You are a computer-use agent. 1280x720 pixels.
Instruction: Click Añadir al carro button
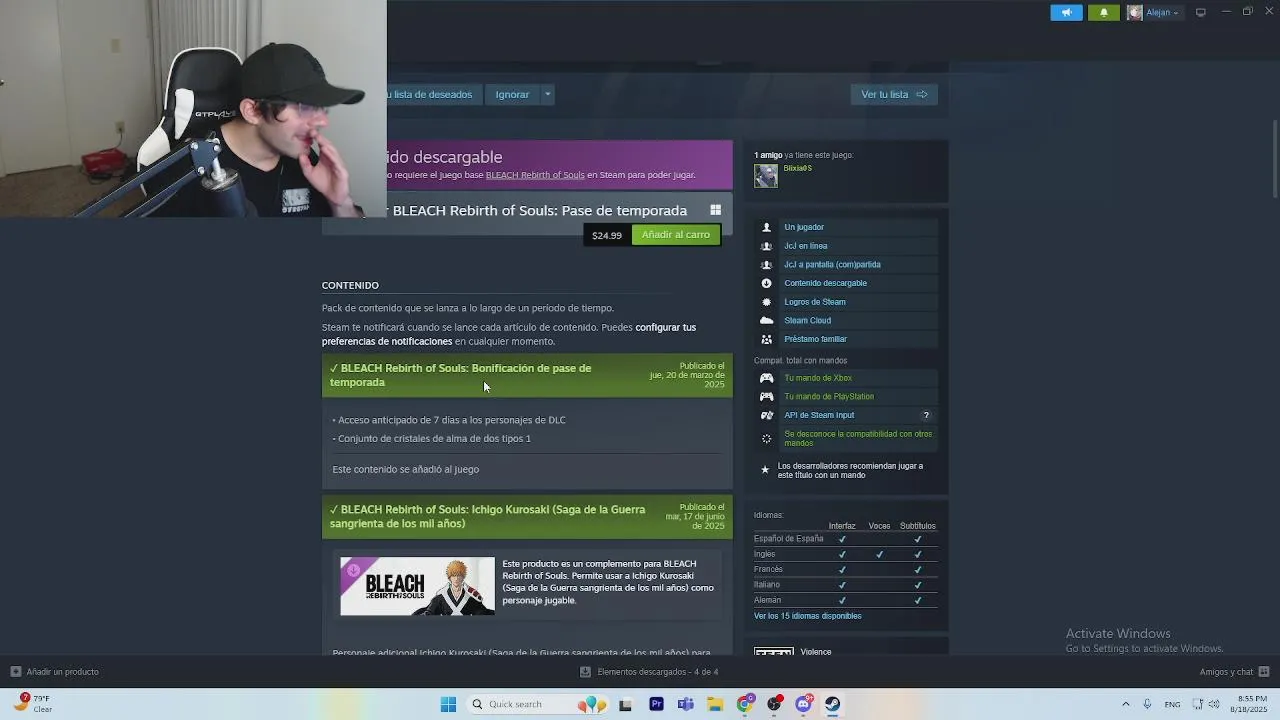pyautogui.click(x=675, y=234)
